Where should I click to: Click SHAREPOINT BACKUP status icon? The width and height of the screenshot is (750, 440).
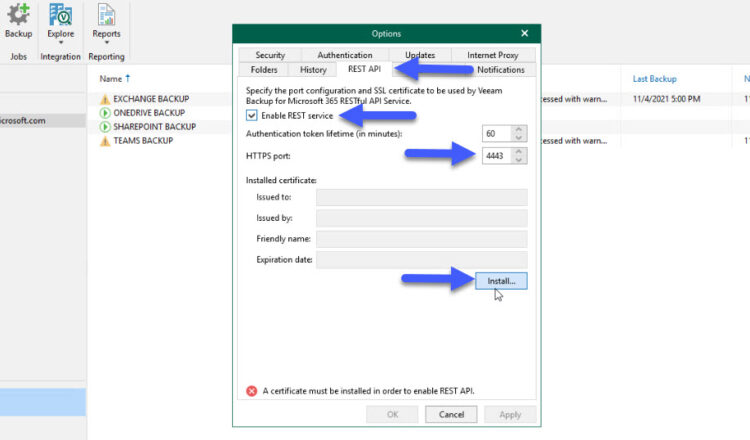pos(105,127)
